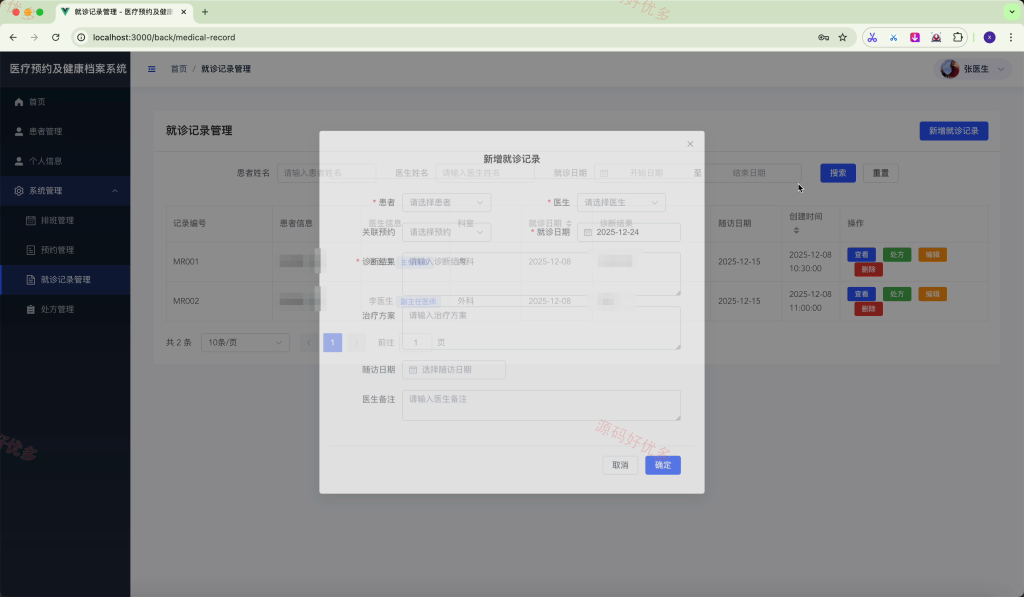The width and height of the screenshot is (1024, 597).
Task: Click the purple scissors extension icon
Action: click(x=872, y=37)
